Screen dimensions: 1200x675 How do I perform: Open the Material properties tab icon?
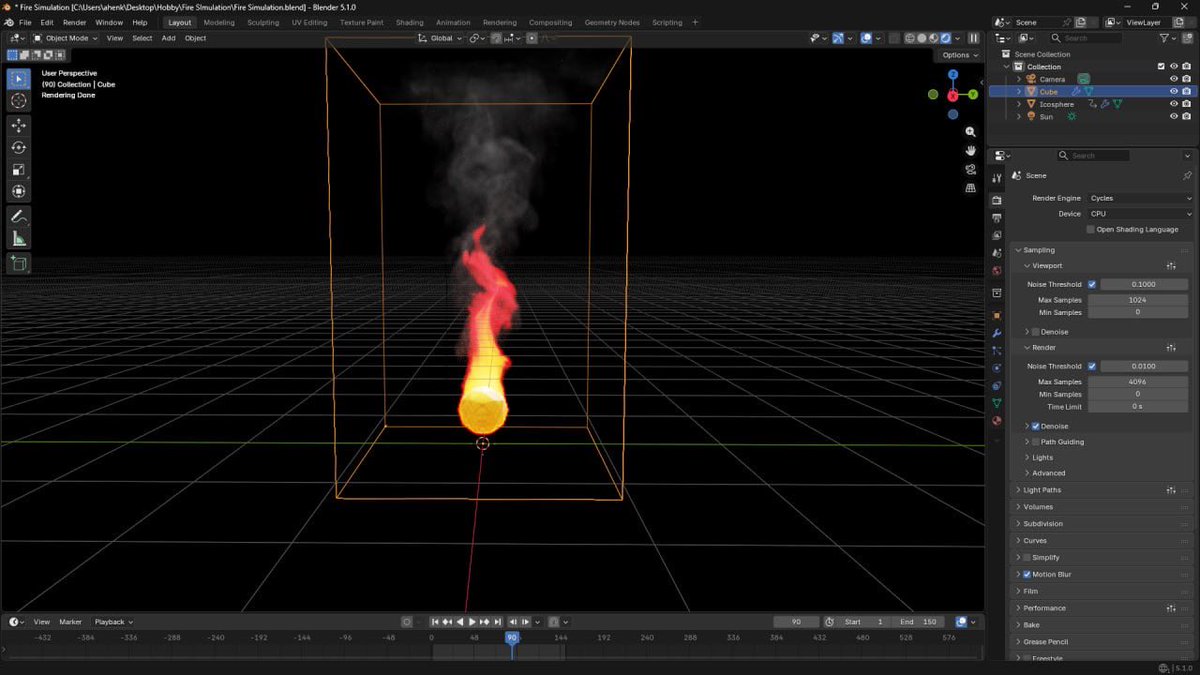(996, 421)
